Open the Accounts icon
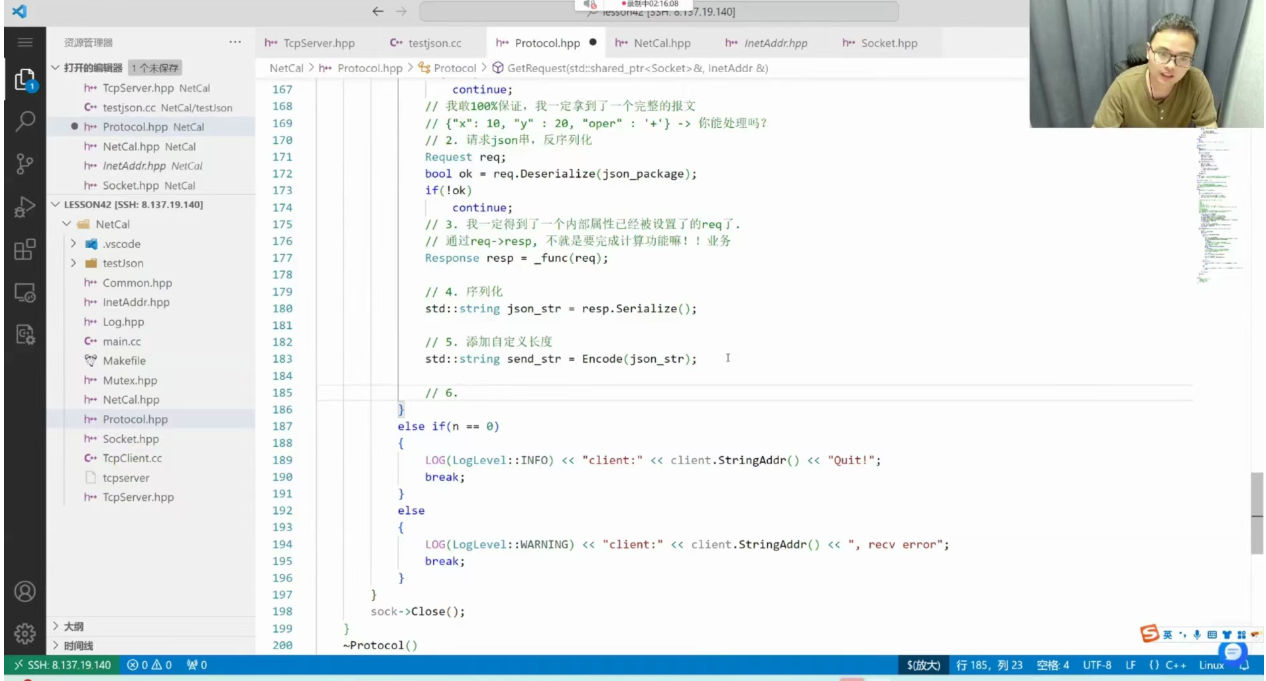 click(x=25, y=592)
